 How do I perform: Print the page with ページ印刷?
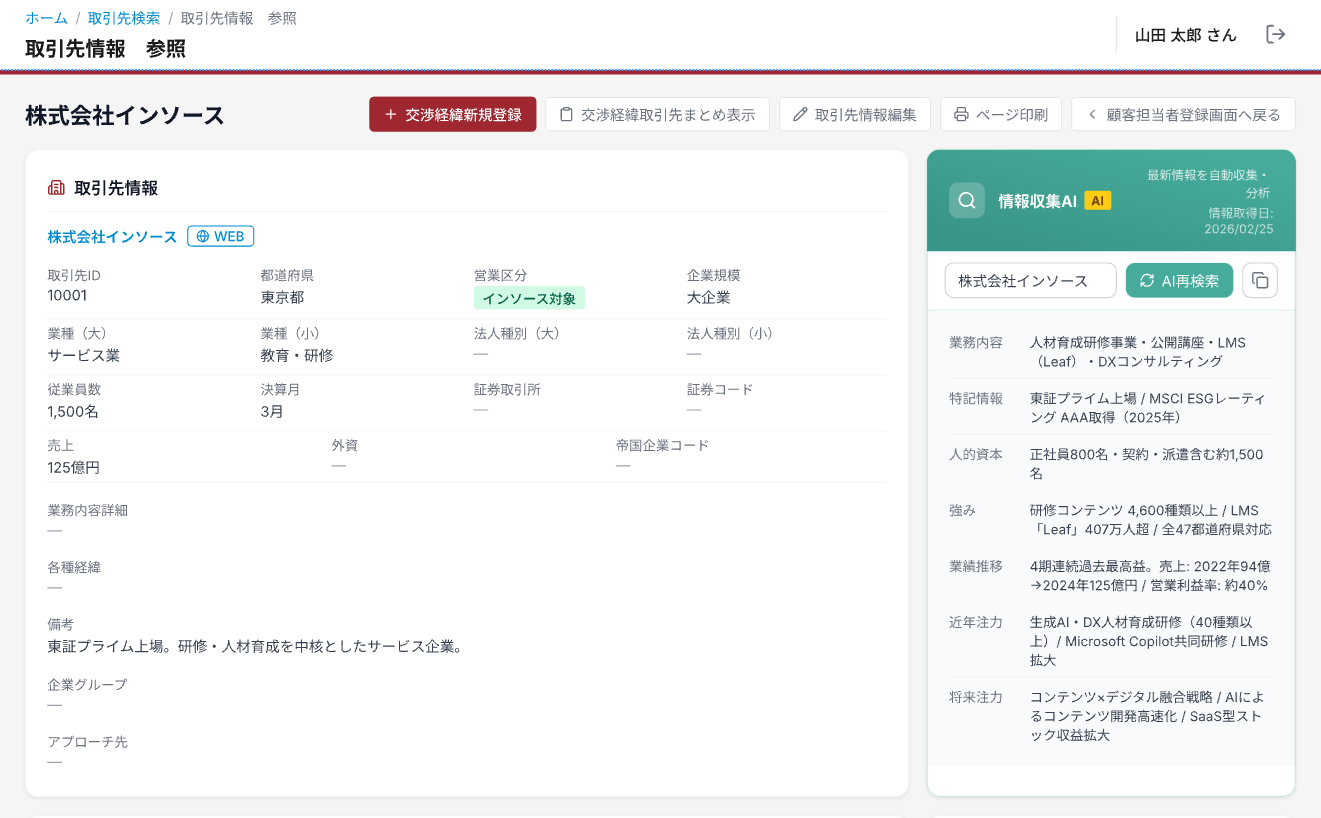coord(1000,115)
